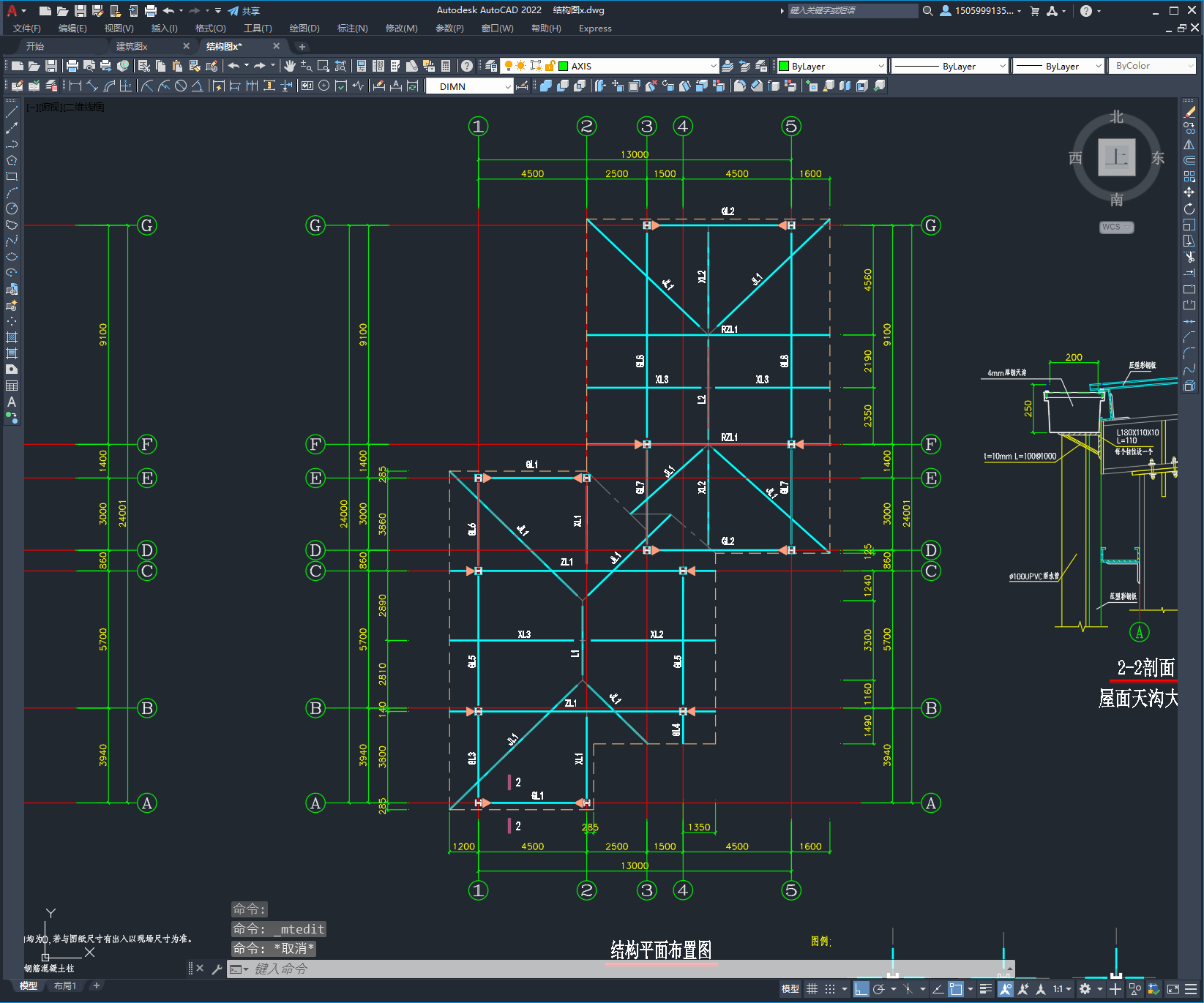
Task: Click the solid Union icon
Action: (546, 86)
